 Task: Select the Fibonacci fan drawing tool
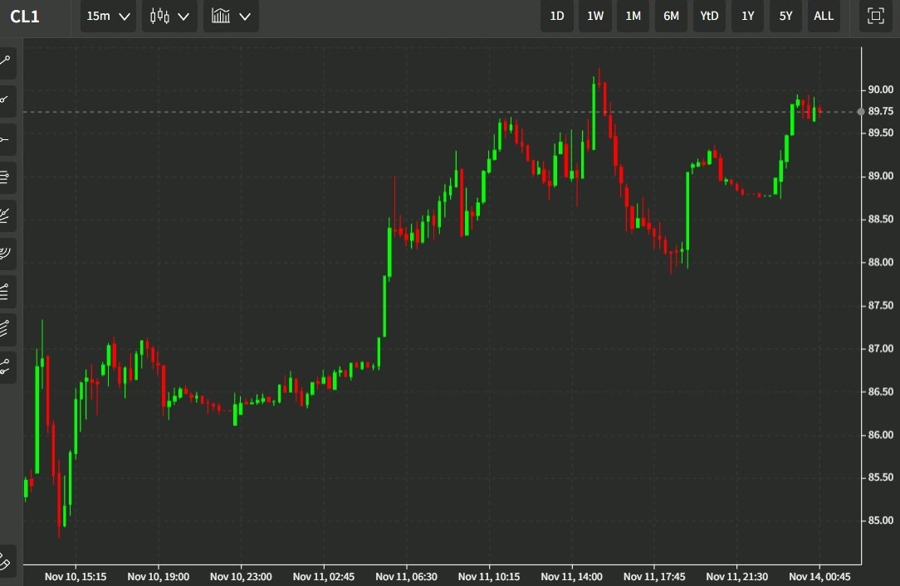click(x=6, y=215)
